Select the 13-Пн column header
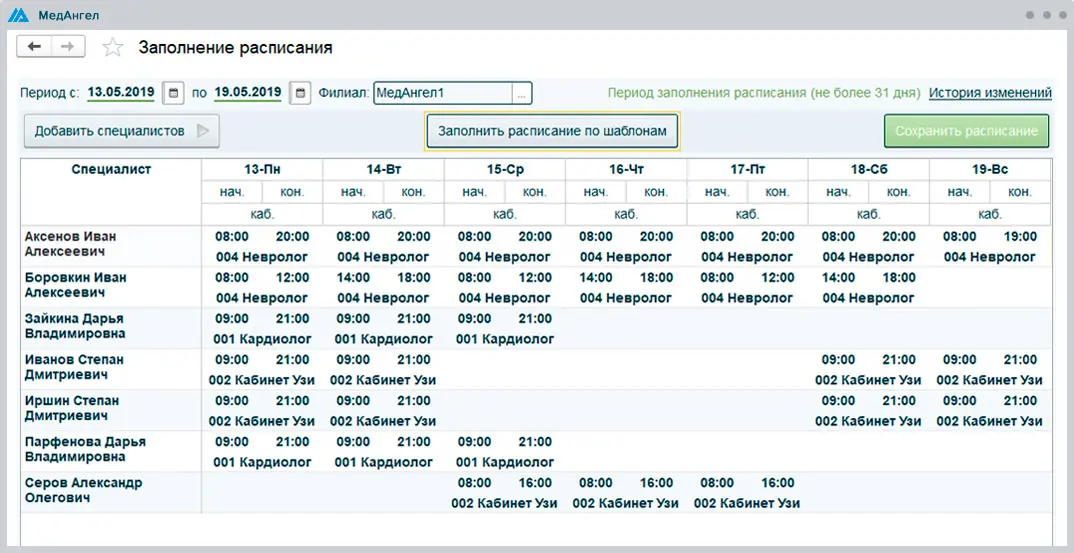 262,169
